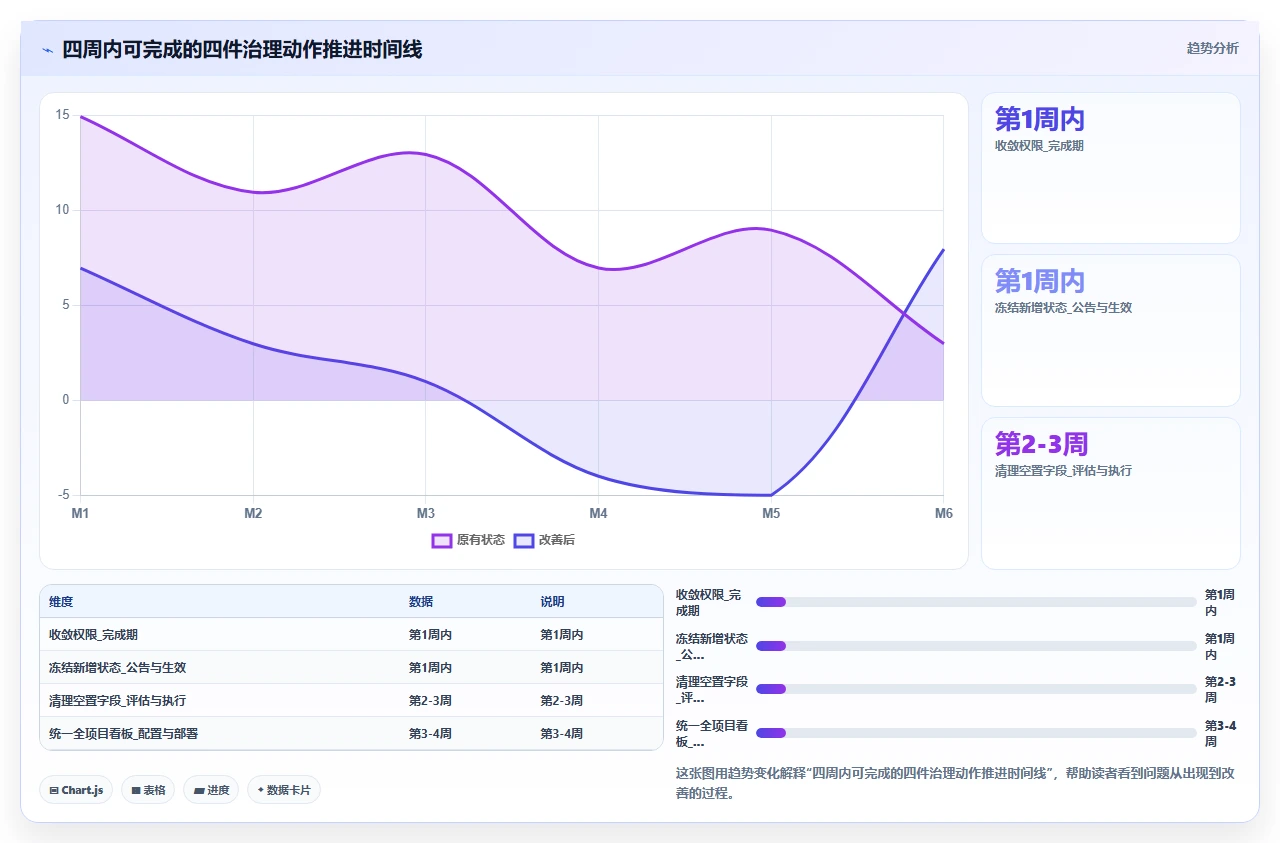Click the purple 原有状态 legend color box
The width and height of the screenshot is (1280, 843).
(442, 540)
